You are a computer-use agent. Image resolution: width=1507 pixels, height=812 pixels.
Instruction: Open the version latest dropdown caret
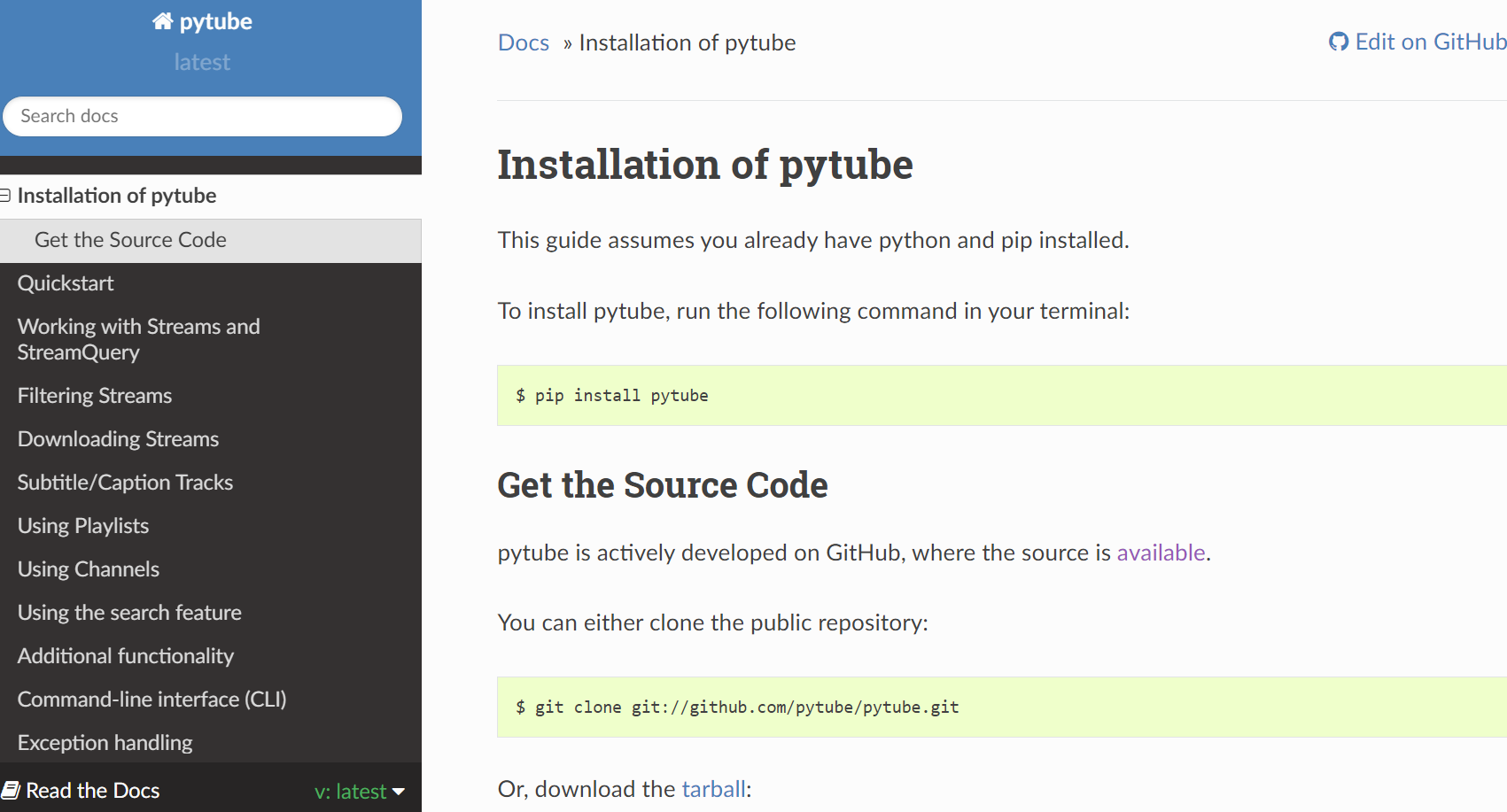click(399, 792)
